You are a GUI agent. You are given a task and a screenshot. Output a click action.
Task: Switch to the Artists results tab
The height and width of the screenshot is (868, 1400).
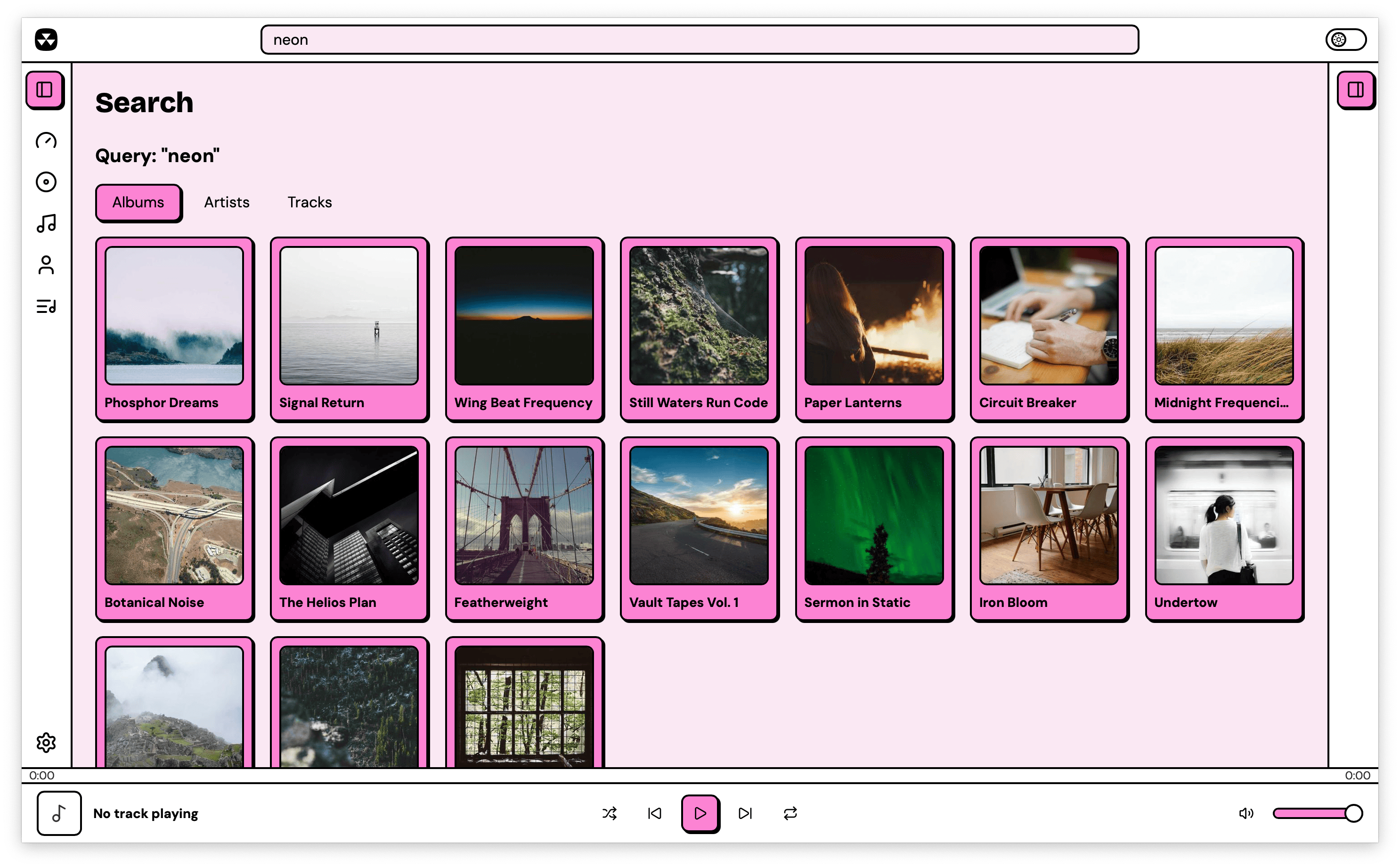click(x=226, y=202)
